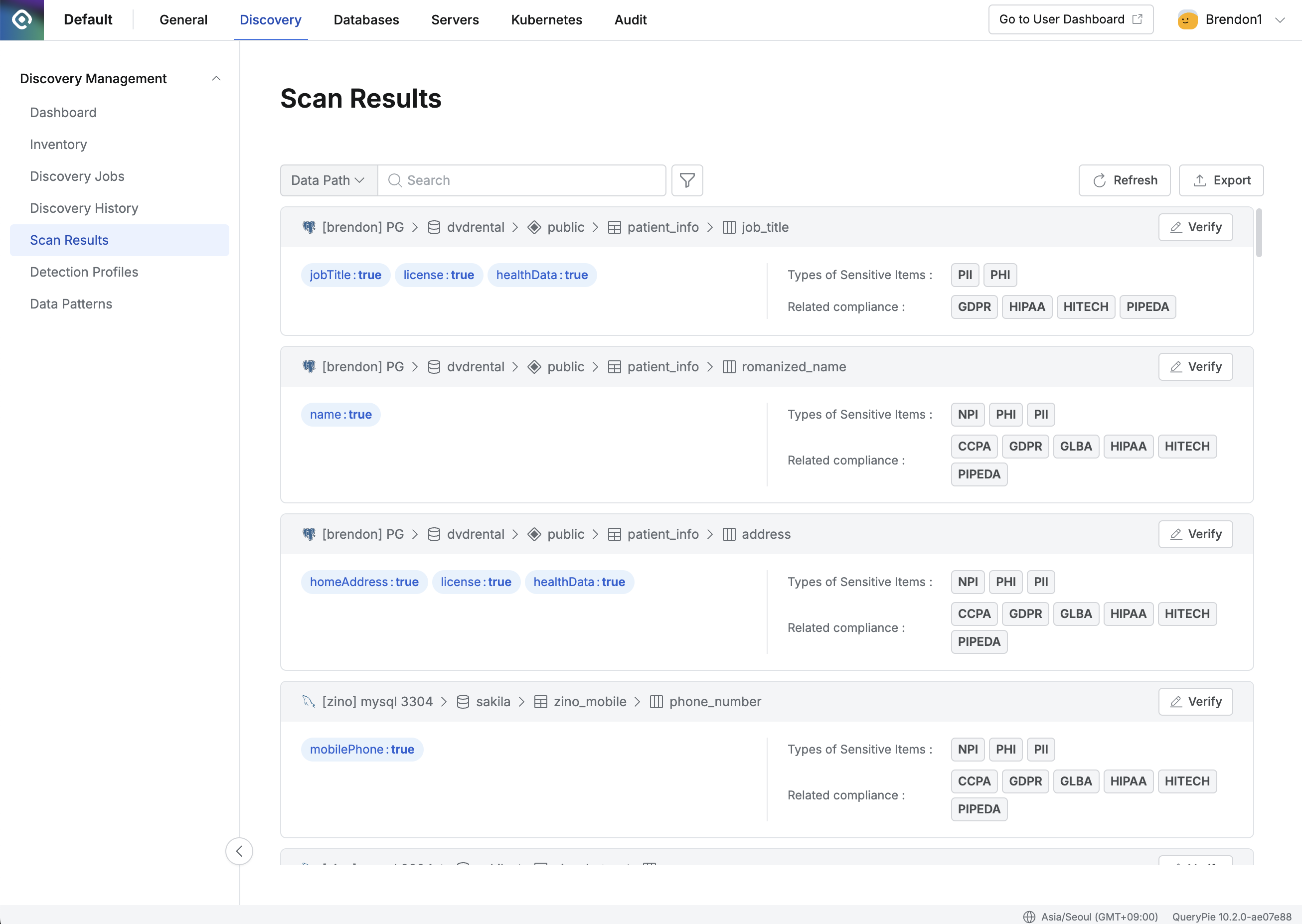
Task: Open the Audit tab
Action: click(630, 20)
